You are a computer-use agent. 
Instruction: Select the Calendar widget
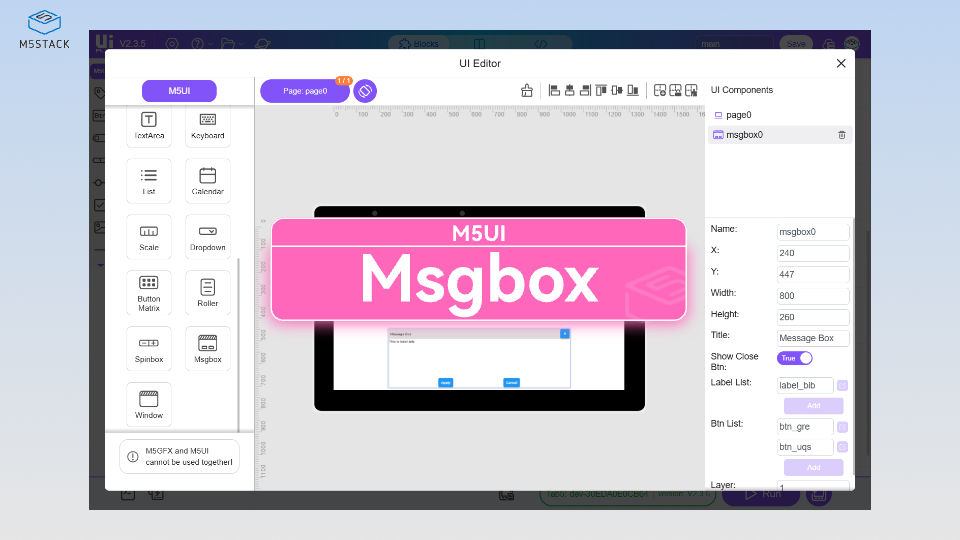point(208,180)
